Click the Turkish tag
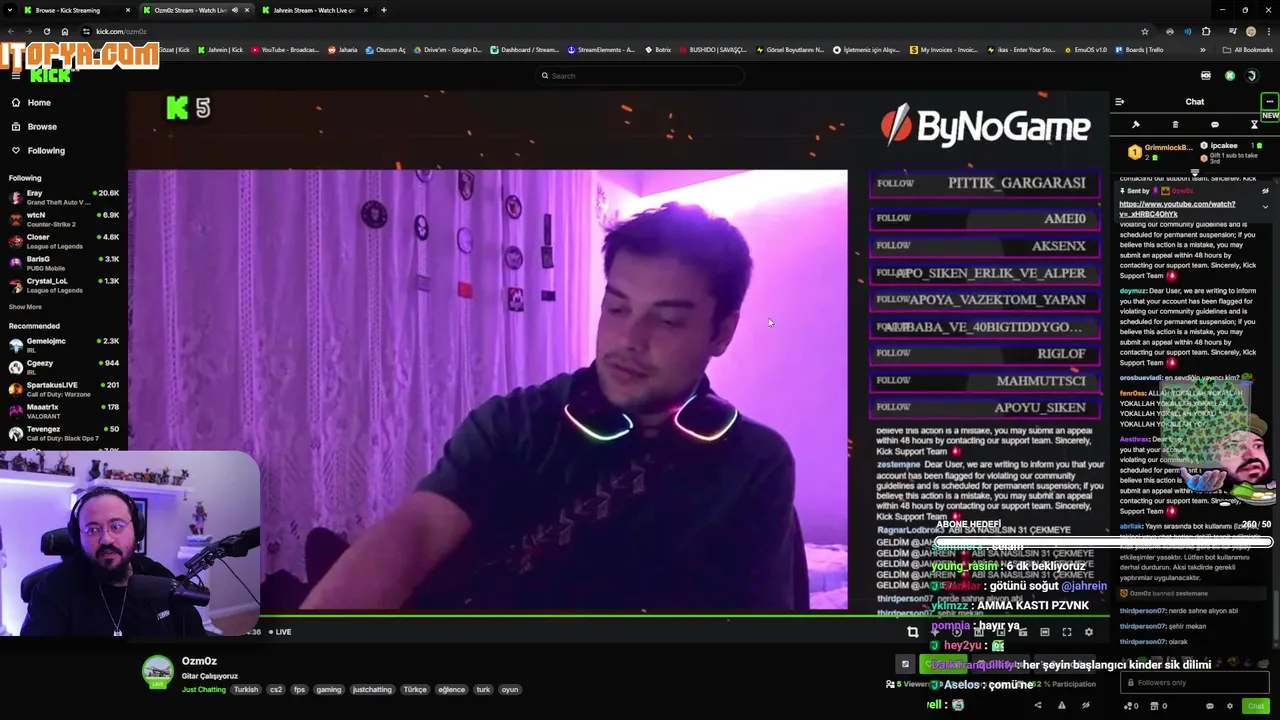Screen dimensions: 1280x720 point(246,689)
